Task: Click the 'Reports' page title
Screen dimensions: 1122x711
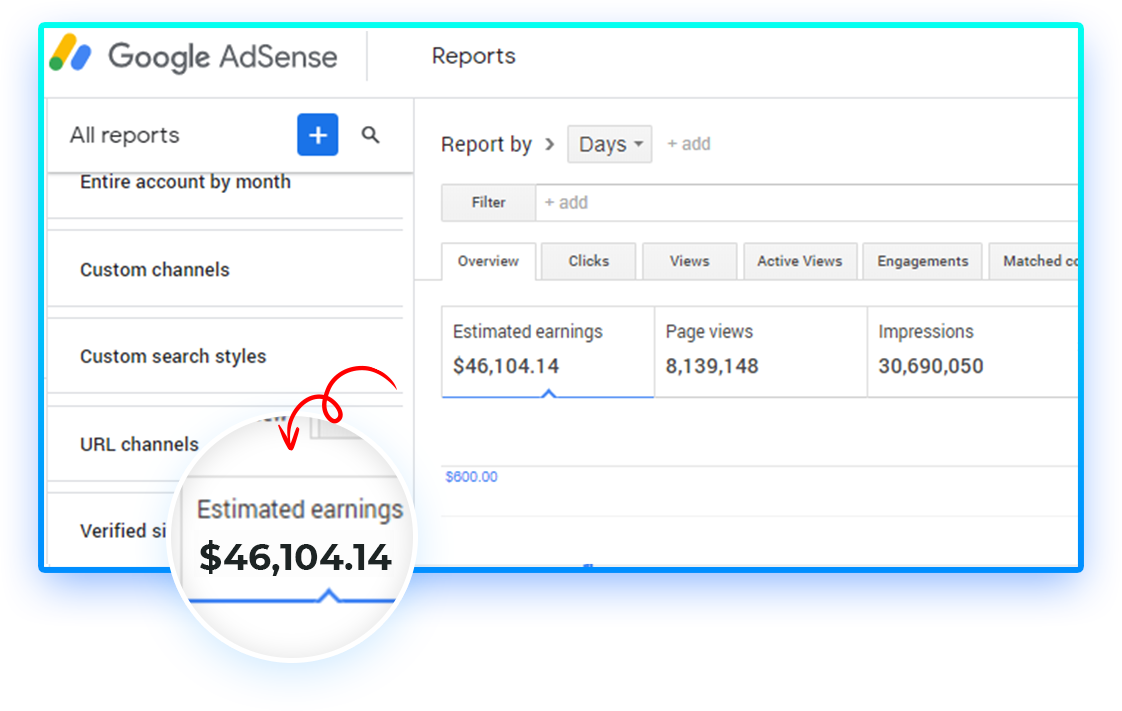Action: 474,56
